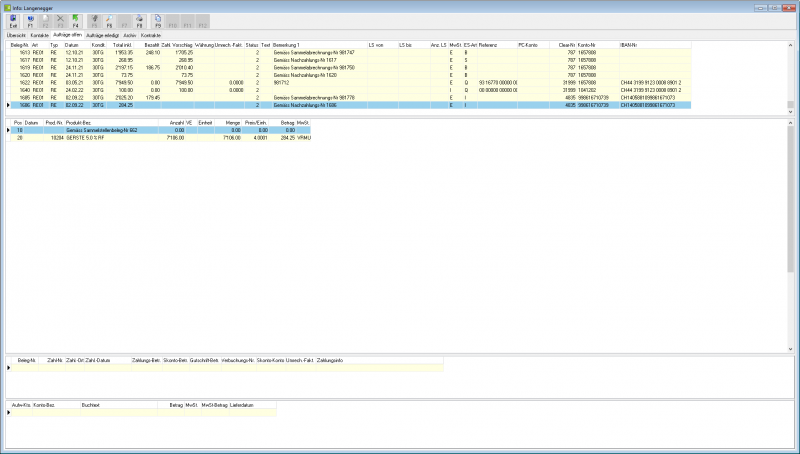Click the F12 toolbar button
Viewport: 800px width, 454px height.
pyautogui.click(x=203, y=21)
